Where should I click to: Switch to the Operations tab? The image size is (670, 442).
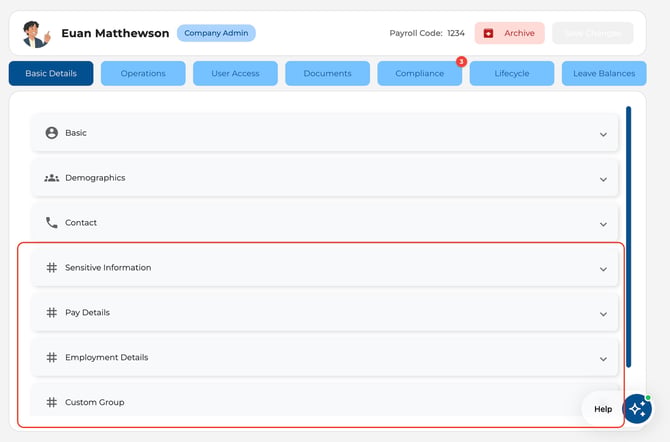tap(143, 74)
